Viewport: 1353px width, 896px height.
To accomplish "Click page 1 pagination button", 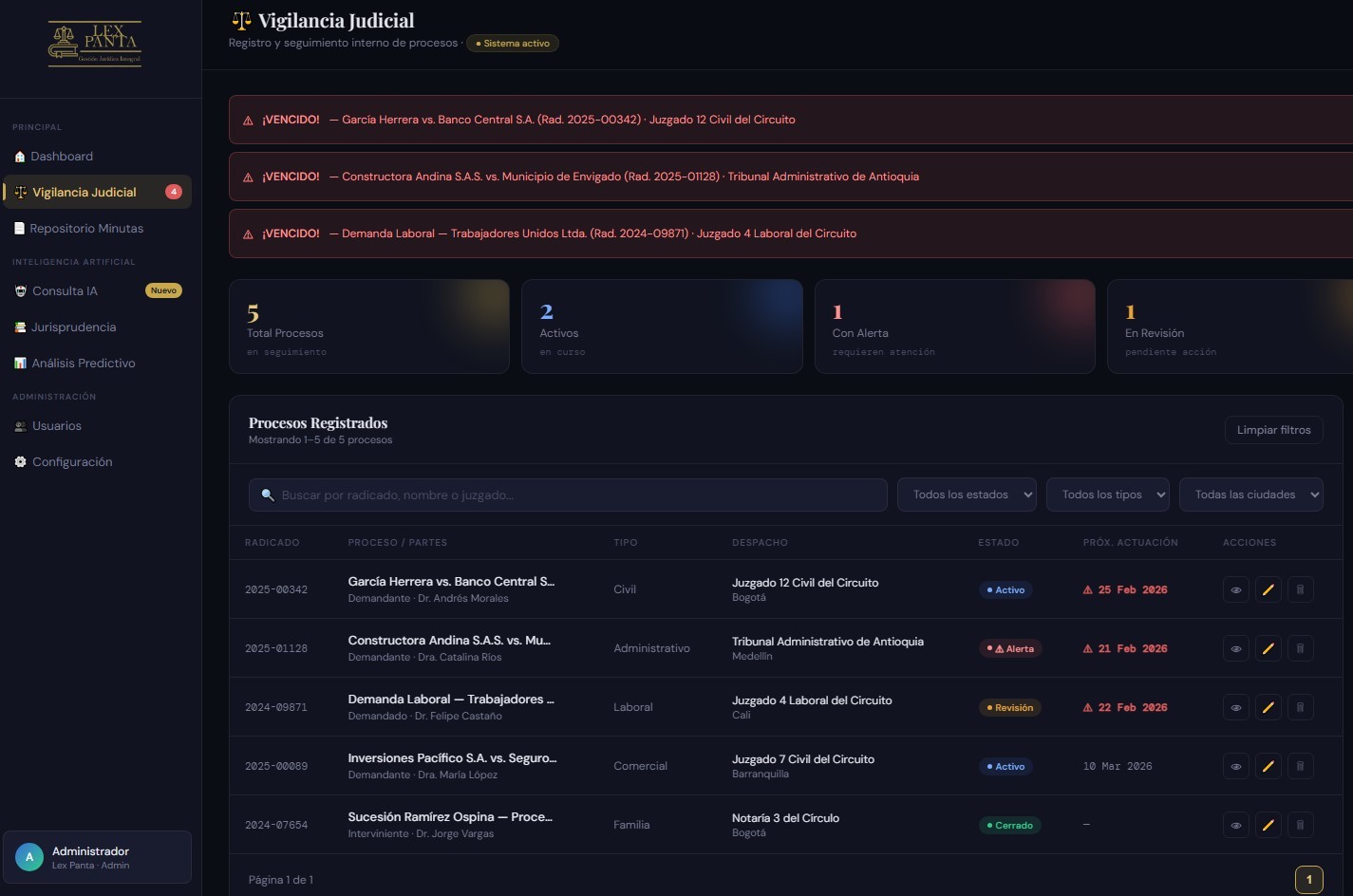I will (x=1308, y=880).
